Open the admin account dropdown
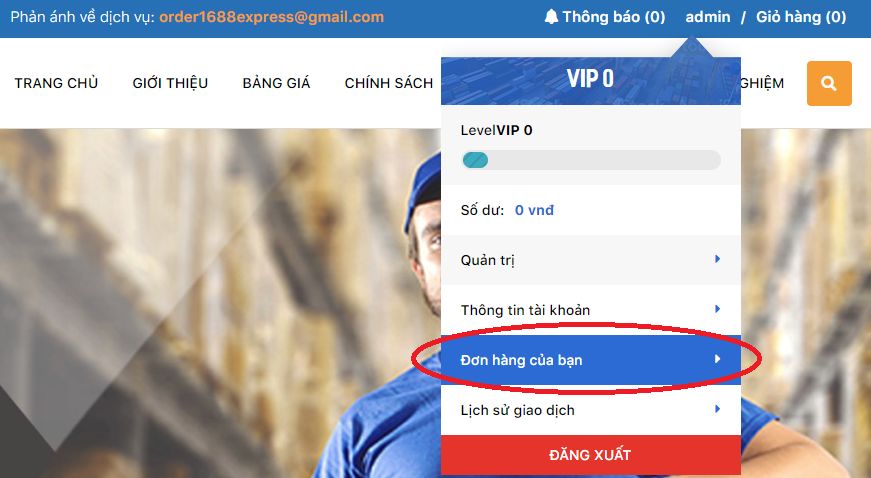Image resolution: width=871 pixels, height=478 pixels. [x=708, y=17]
